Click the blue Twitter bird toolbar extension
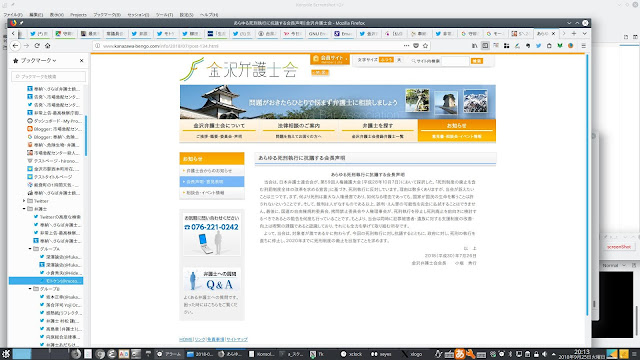Screen dimensions: 640x360 (538, 46)
